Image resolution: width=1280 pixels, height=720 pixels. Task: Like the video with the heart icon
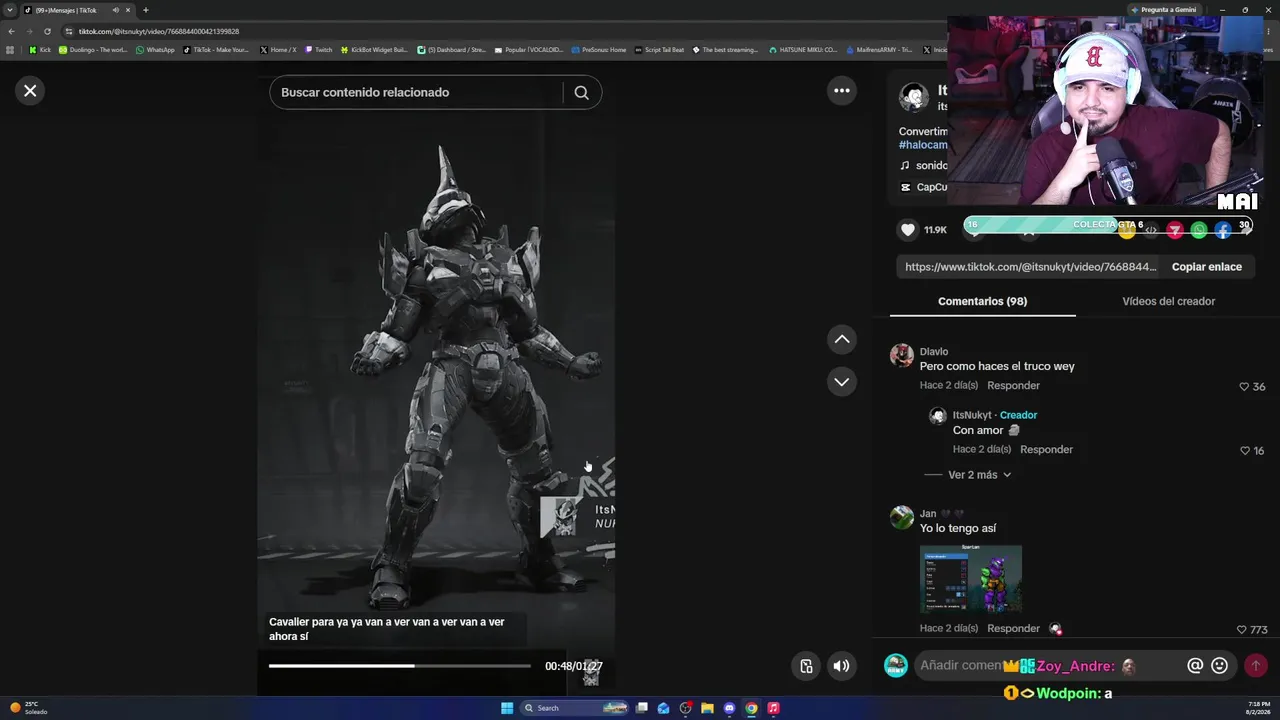pos(908,230)
